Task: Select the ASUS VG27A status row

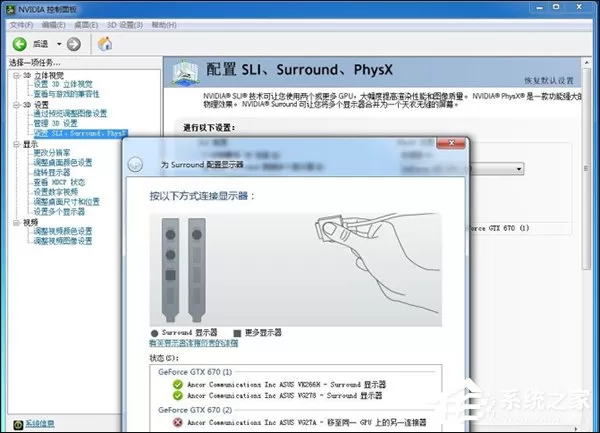Action: 300,422
